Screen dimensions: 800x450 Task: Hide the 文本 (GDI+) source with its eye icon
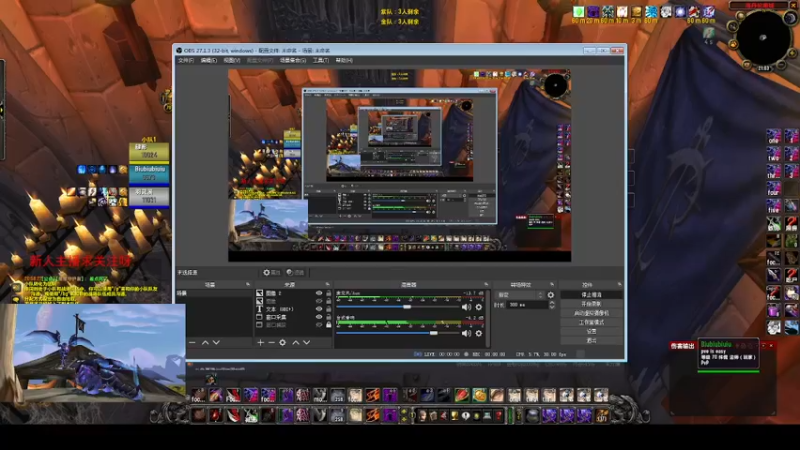click(x=319, y=309)
